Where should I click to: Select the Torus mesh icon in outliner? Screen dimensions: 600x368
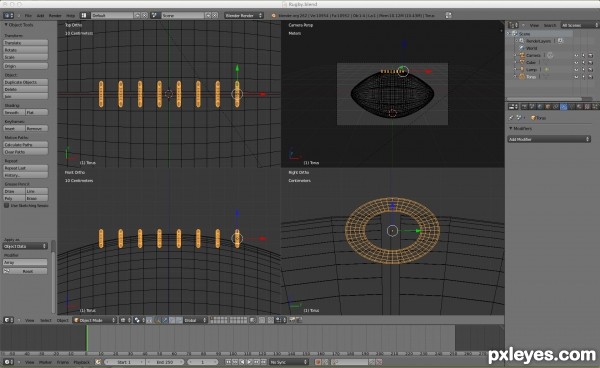(522, 77)
